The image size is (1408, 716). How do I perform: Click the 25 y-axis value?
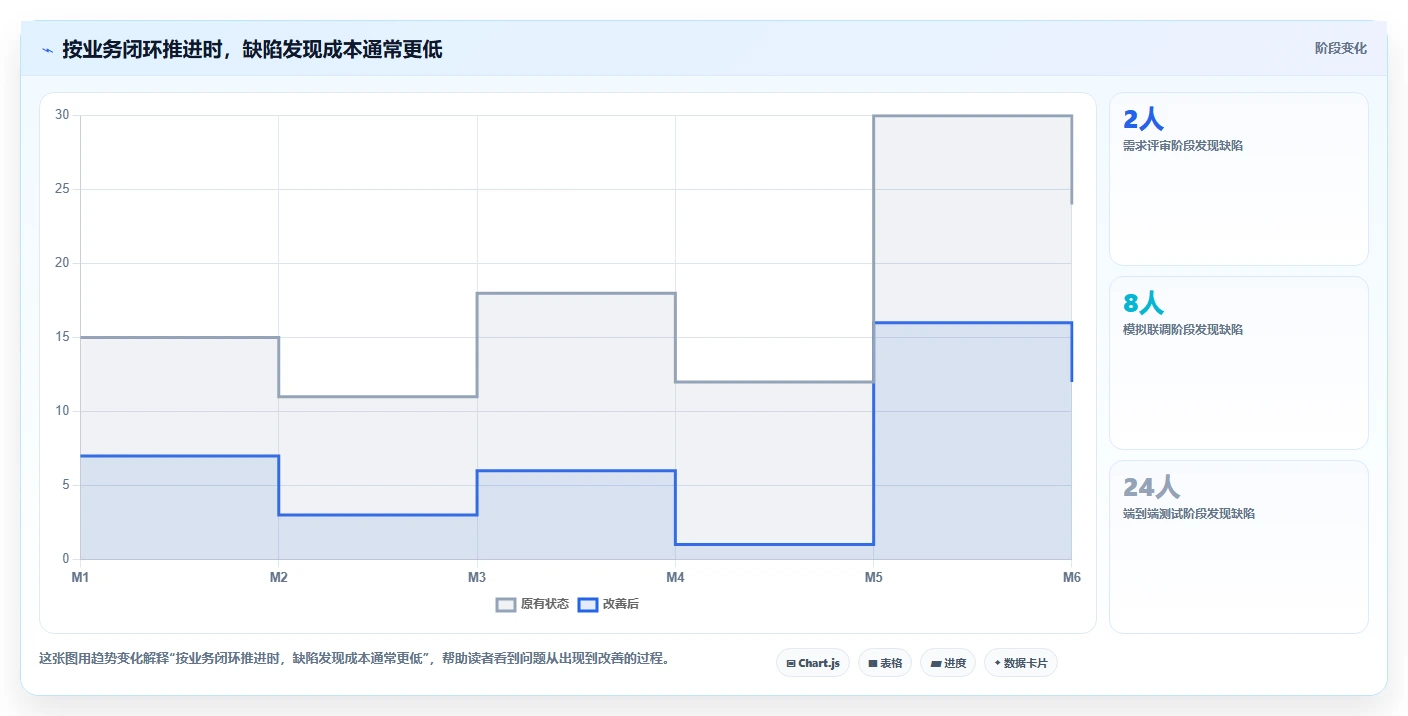(62, 189)
